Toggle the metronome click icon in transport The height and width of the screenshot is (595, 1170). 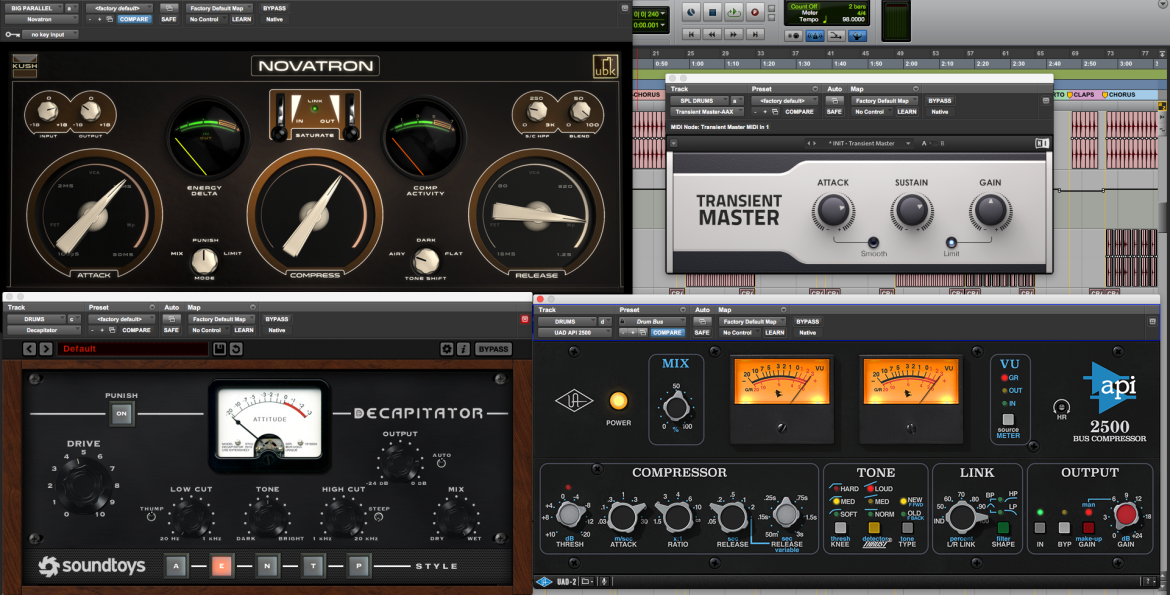(x=816, y=36)
